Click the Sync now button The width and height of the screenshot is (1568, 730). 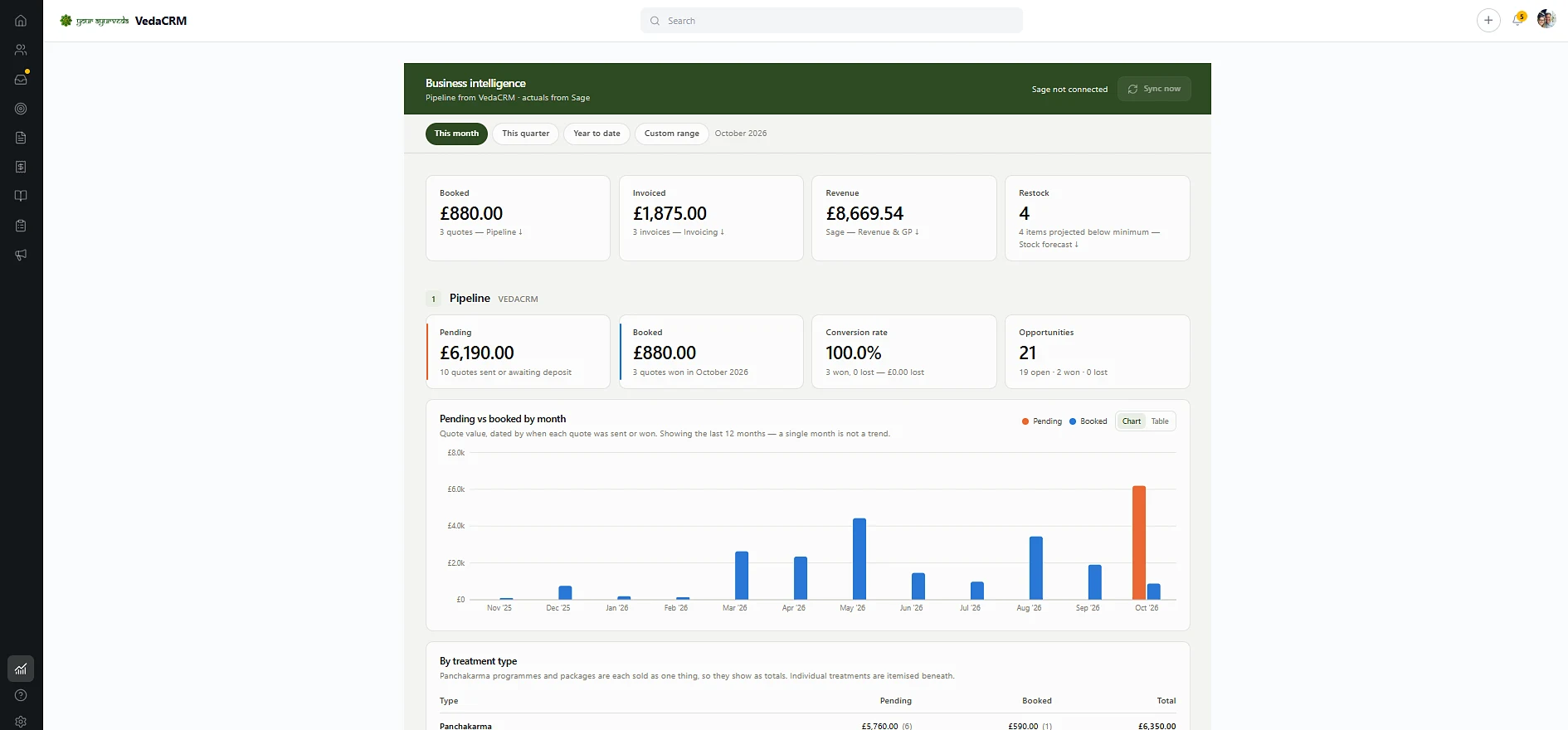point(1154,89)
